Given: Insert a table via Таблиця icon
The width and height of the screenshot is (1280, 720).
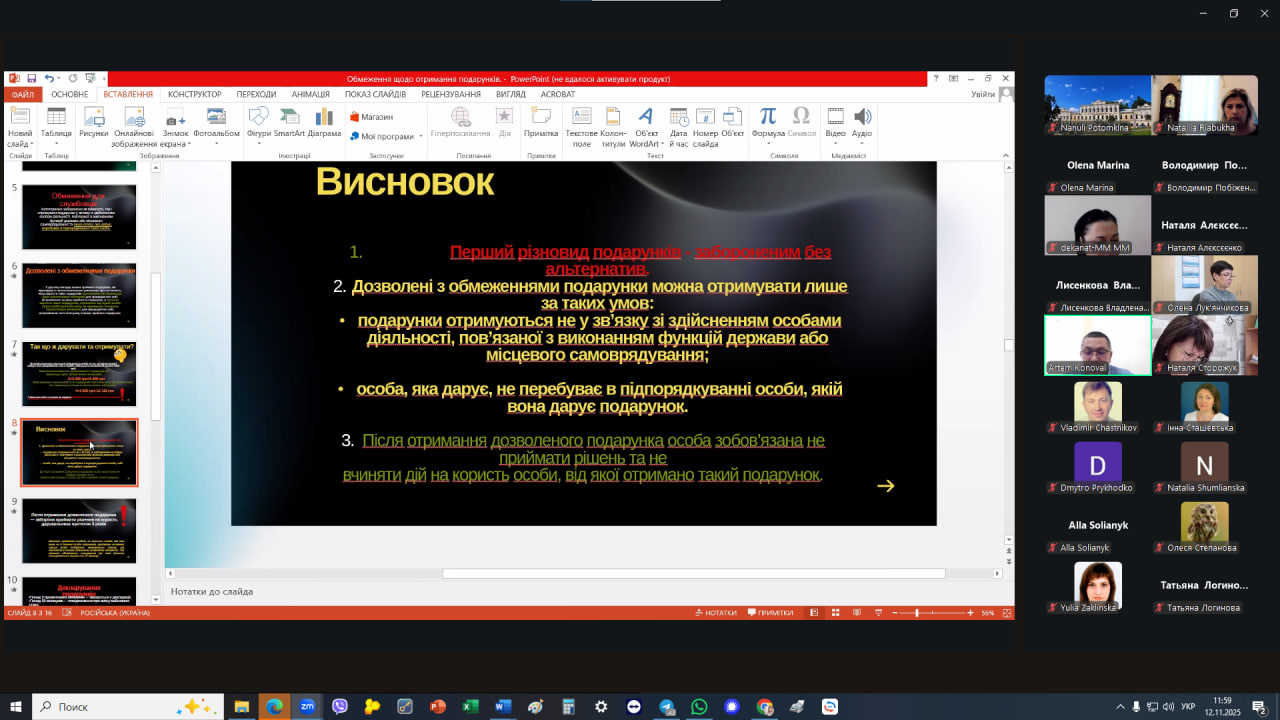Looking at the screenshot, I should [x=56, y=121].
